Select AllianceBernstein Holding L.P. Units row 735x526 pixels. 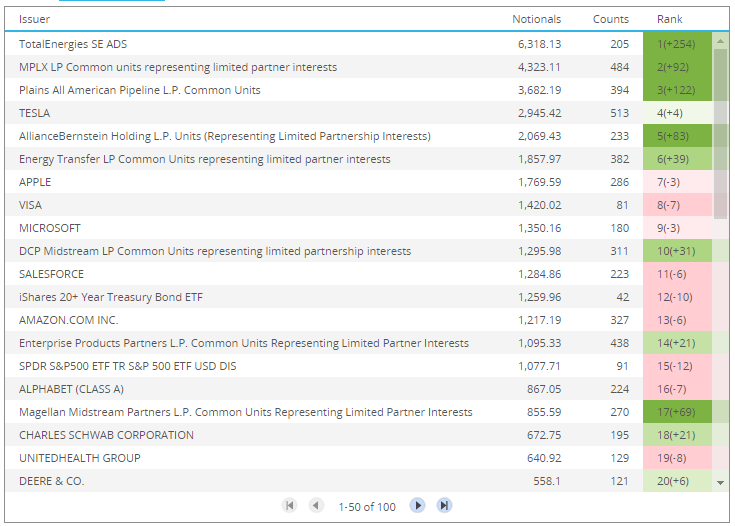tap(359, 136)
